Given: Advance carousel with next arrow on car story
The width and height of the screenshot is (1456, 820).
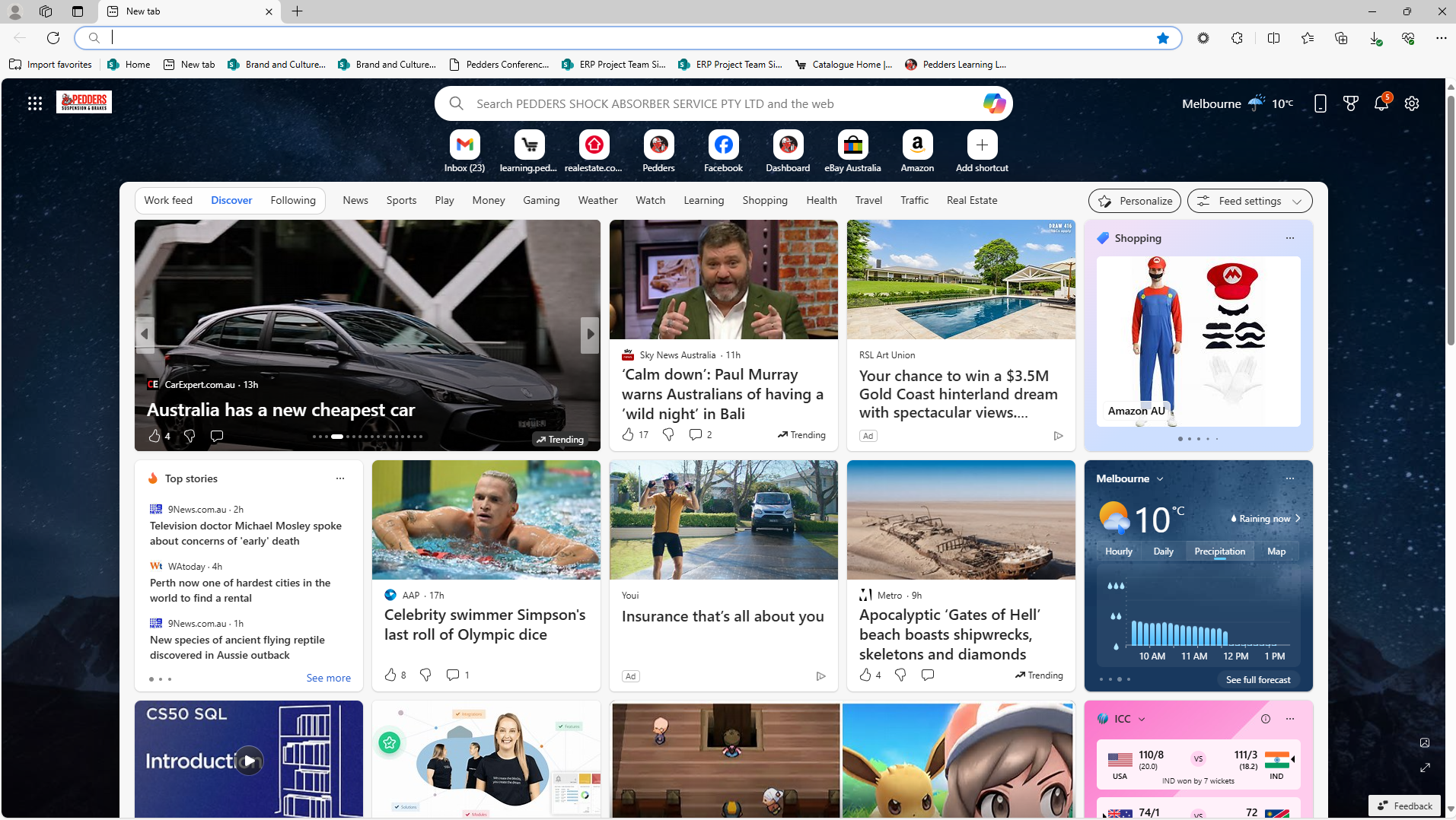Looking at the screenshot, I should 590,334.
